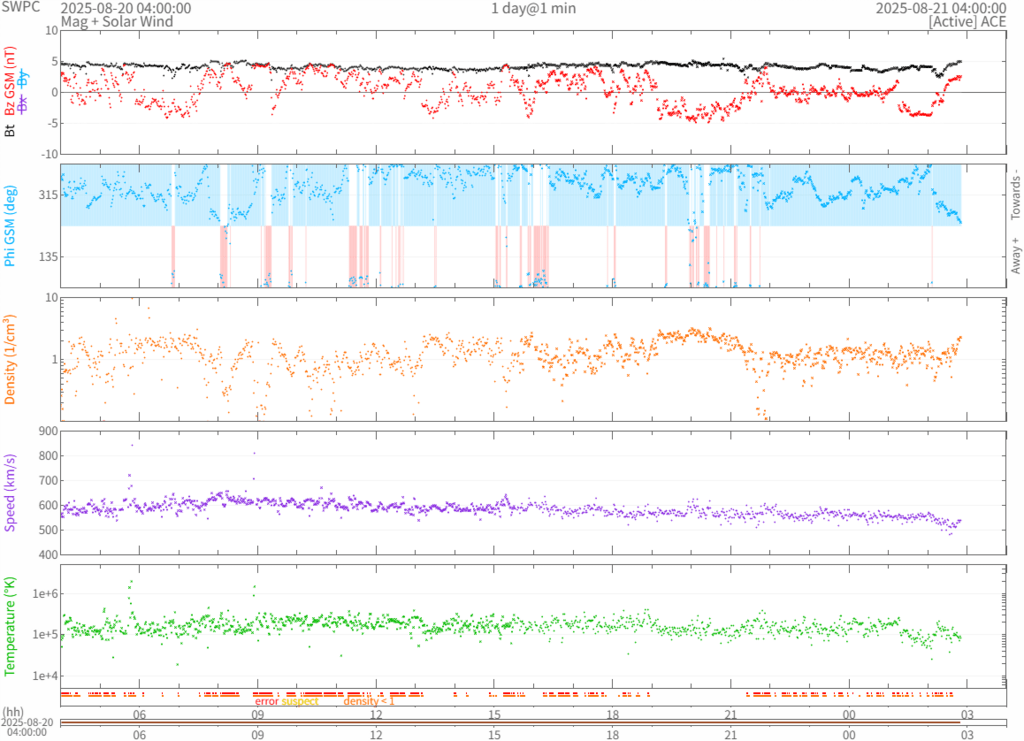Click the bottom timeline range bar
The width and height of the screenshot is (1024, 741).
532,722
